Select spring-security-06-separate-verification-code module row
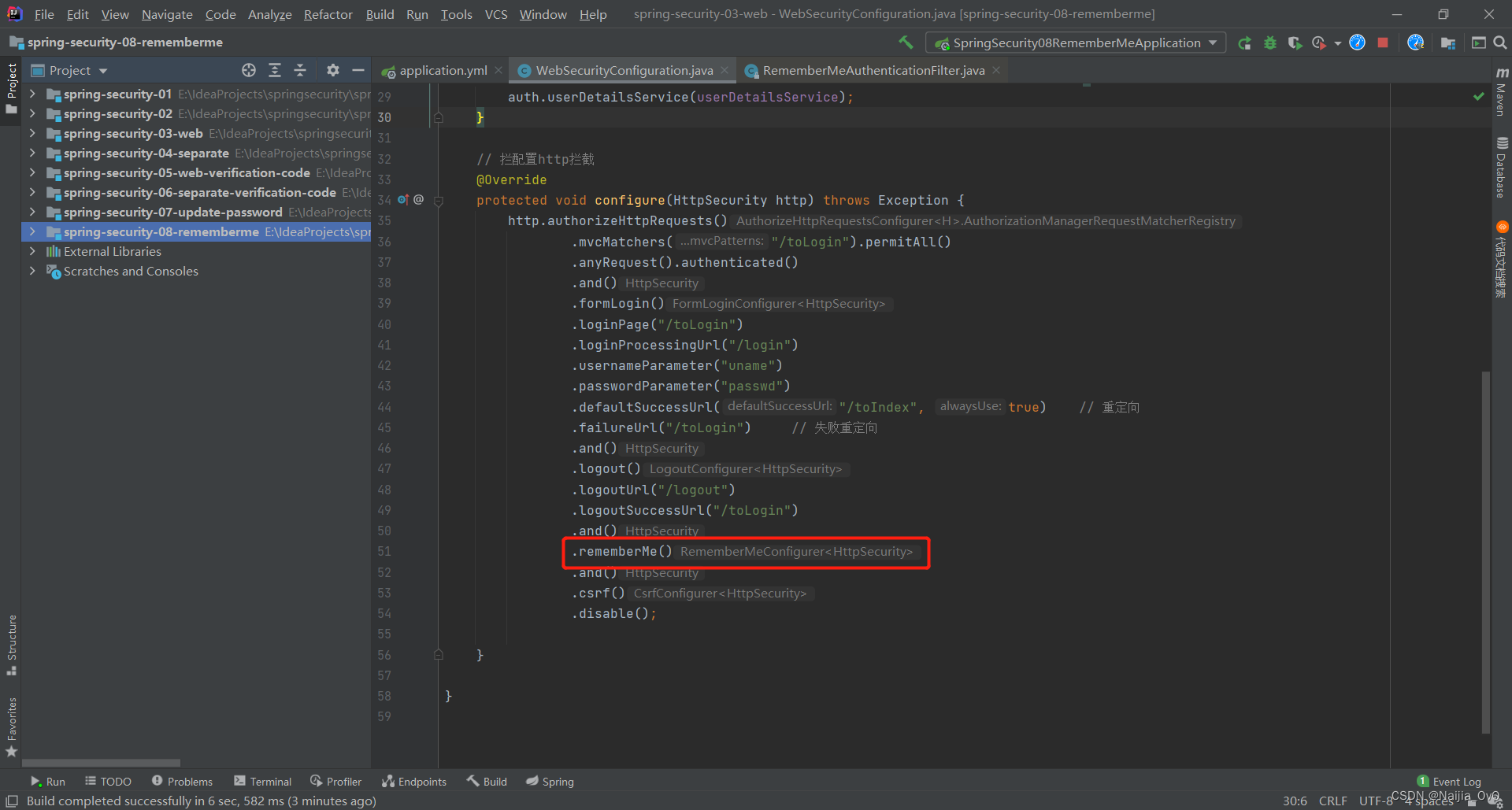Image resolution: width=1512 pixels, height=810 pixels. click(196, 192)
